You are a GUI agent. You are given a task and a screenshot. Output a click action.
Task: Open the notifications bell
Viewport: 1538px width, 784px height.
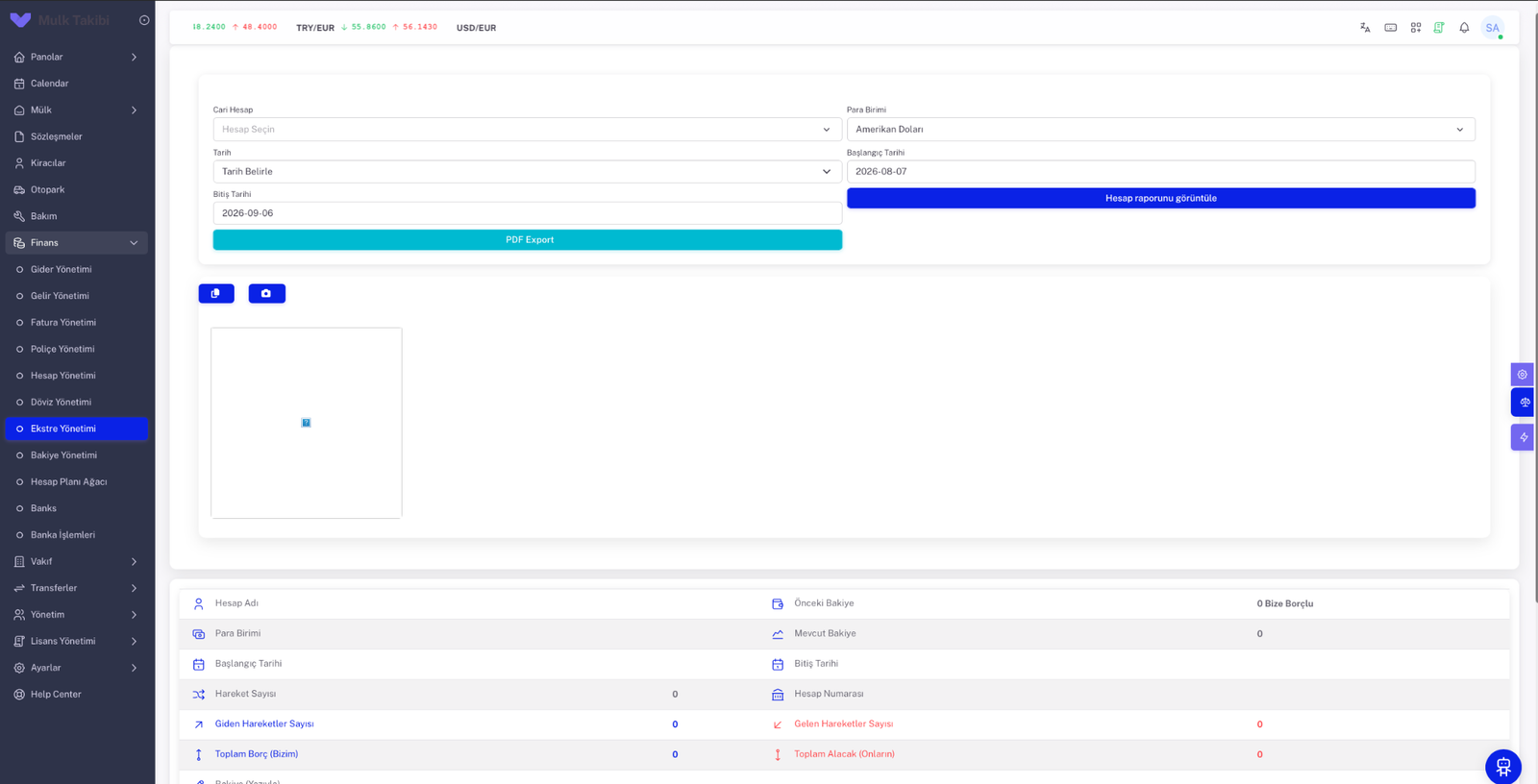1464,28
